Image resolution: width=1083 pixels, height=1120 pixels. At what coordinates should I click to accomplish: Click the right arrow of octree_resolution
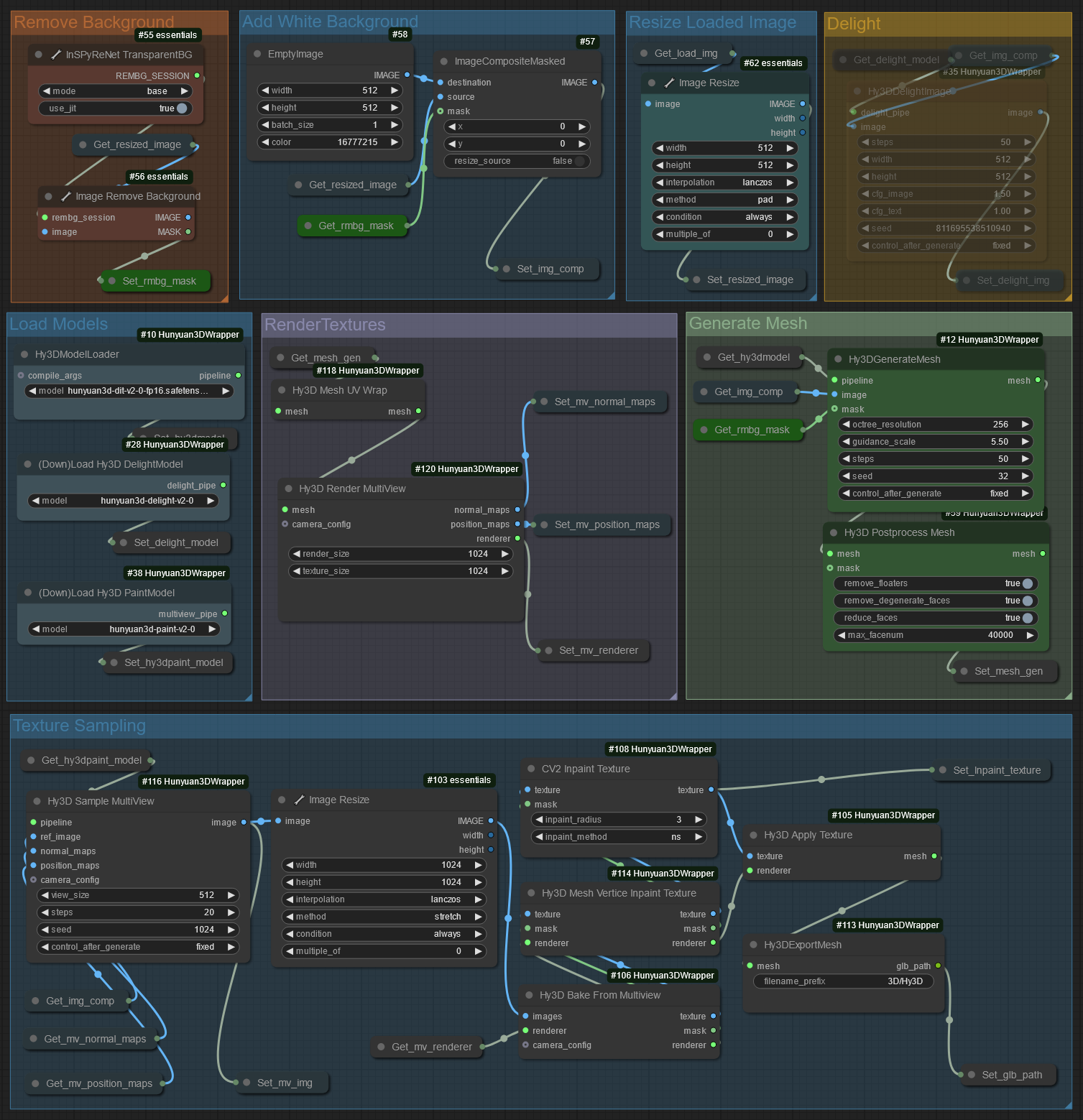point(1026,425)
